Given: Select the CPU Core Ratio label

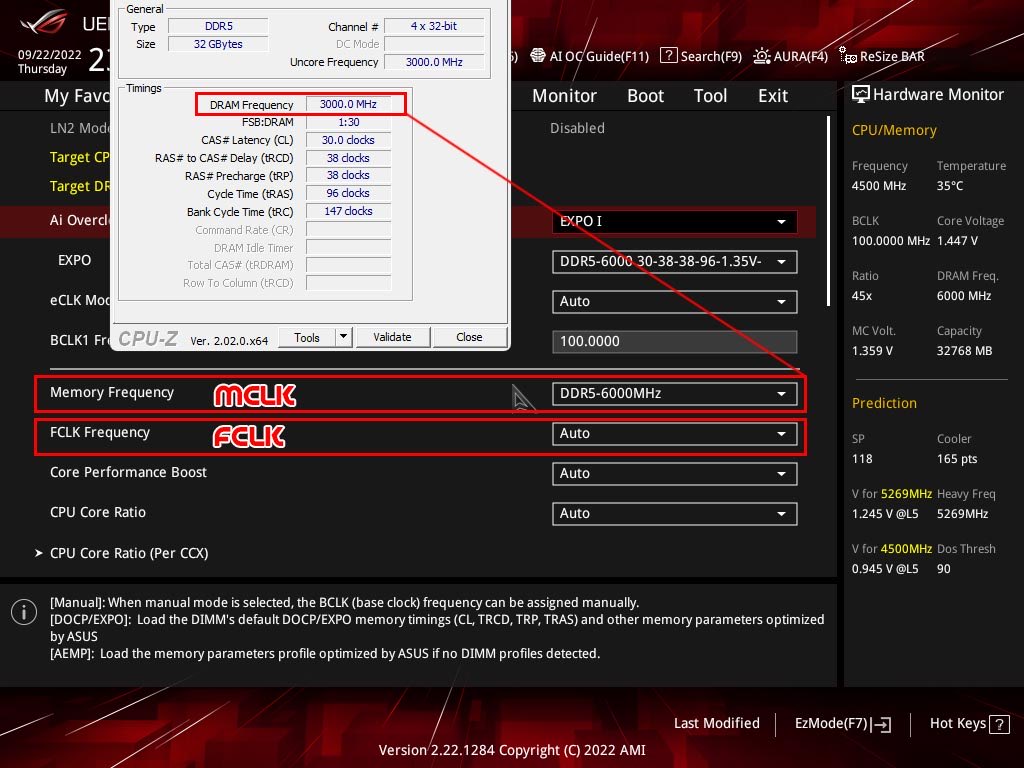Looking at the screenshot, I should pyautogui.click(x=98, y=513).
